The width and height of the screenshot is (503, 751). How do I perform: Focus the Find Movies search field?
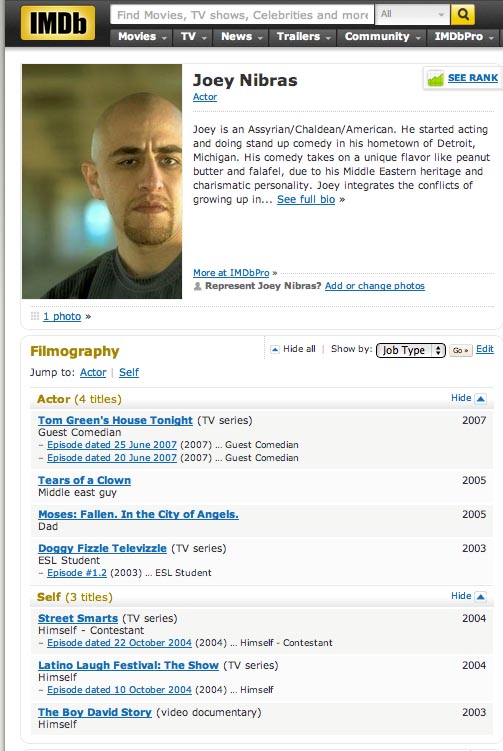tap(242, 15)
